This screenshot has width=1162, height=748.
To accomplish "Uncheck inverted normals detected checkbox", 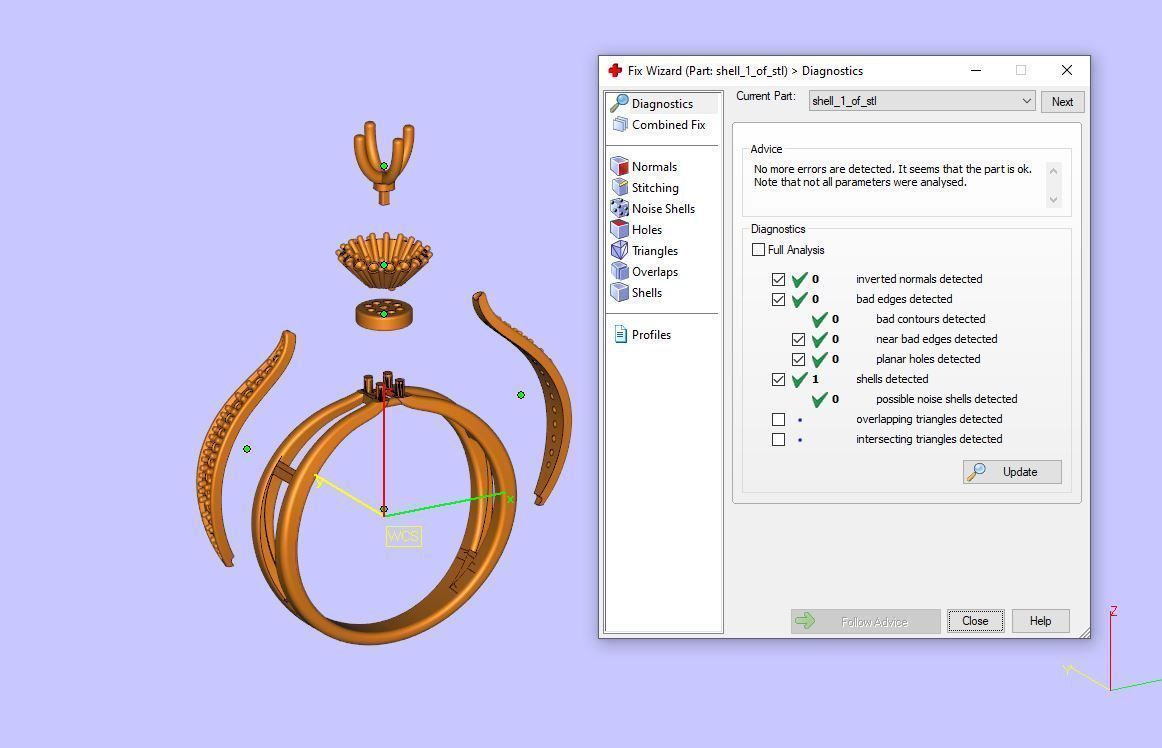I will [778, 279].
